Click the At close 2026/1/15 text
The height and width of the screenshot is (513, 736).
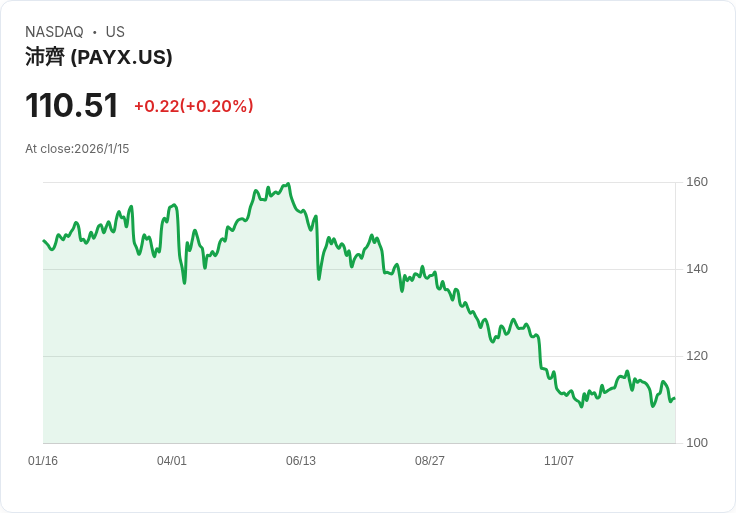click(77, 149)
